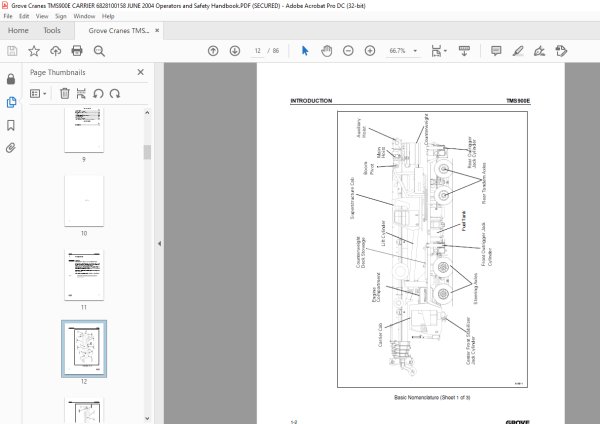Activate the Hand pan tool
The image size is (600, 424).
click(326, 51)
